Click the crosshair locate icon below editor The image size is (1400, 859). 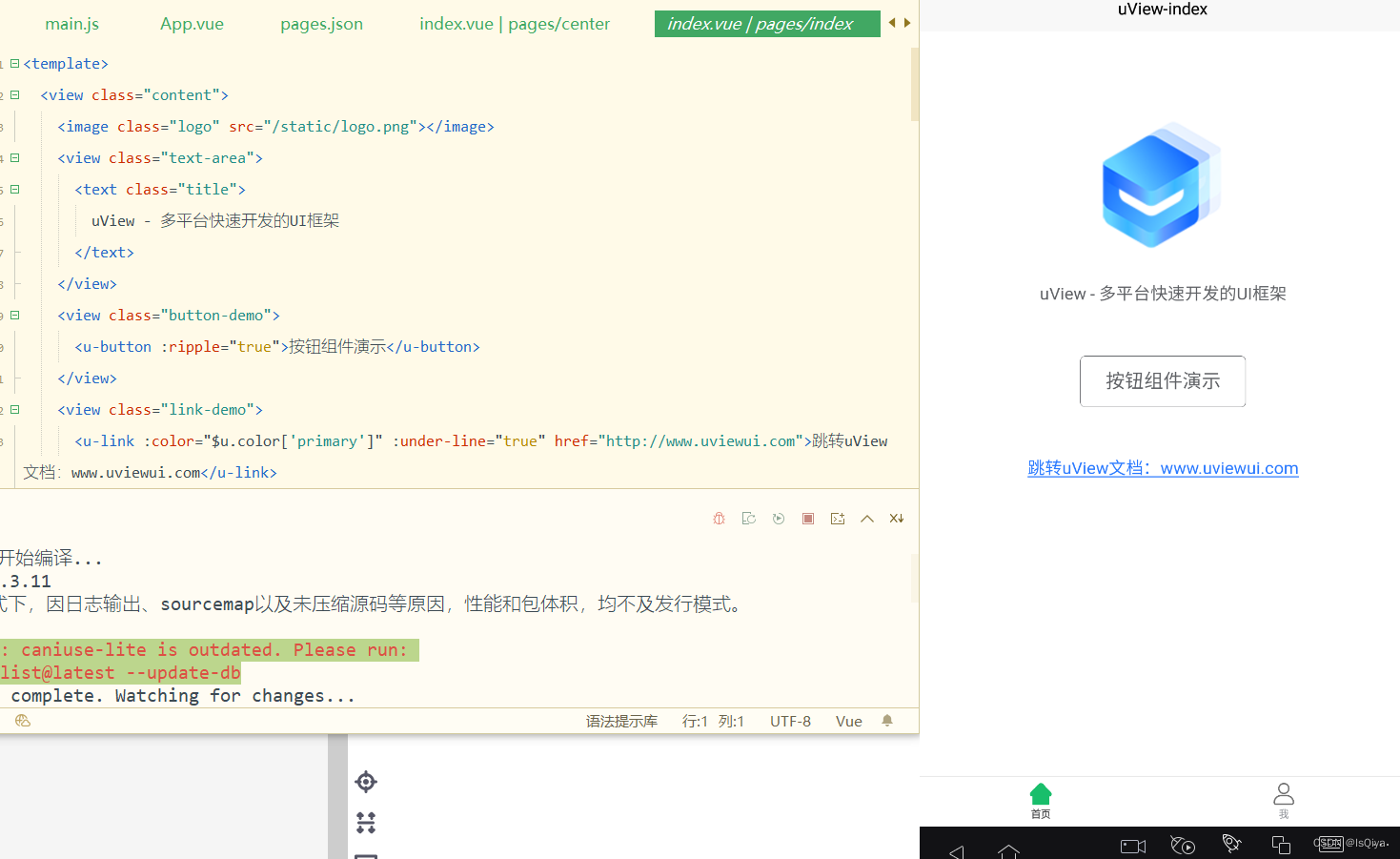pyautogui.click(x=366, y=782)
